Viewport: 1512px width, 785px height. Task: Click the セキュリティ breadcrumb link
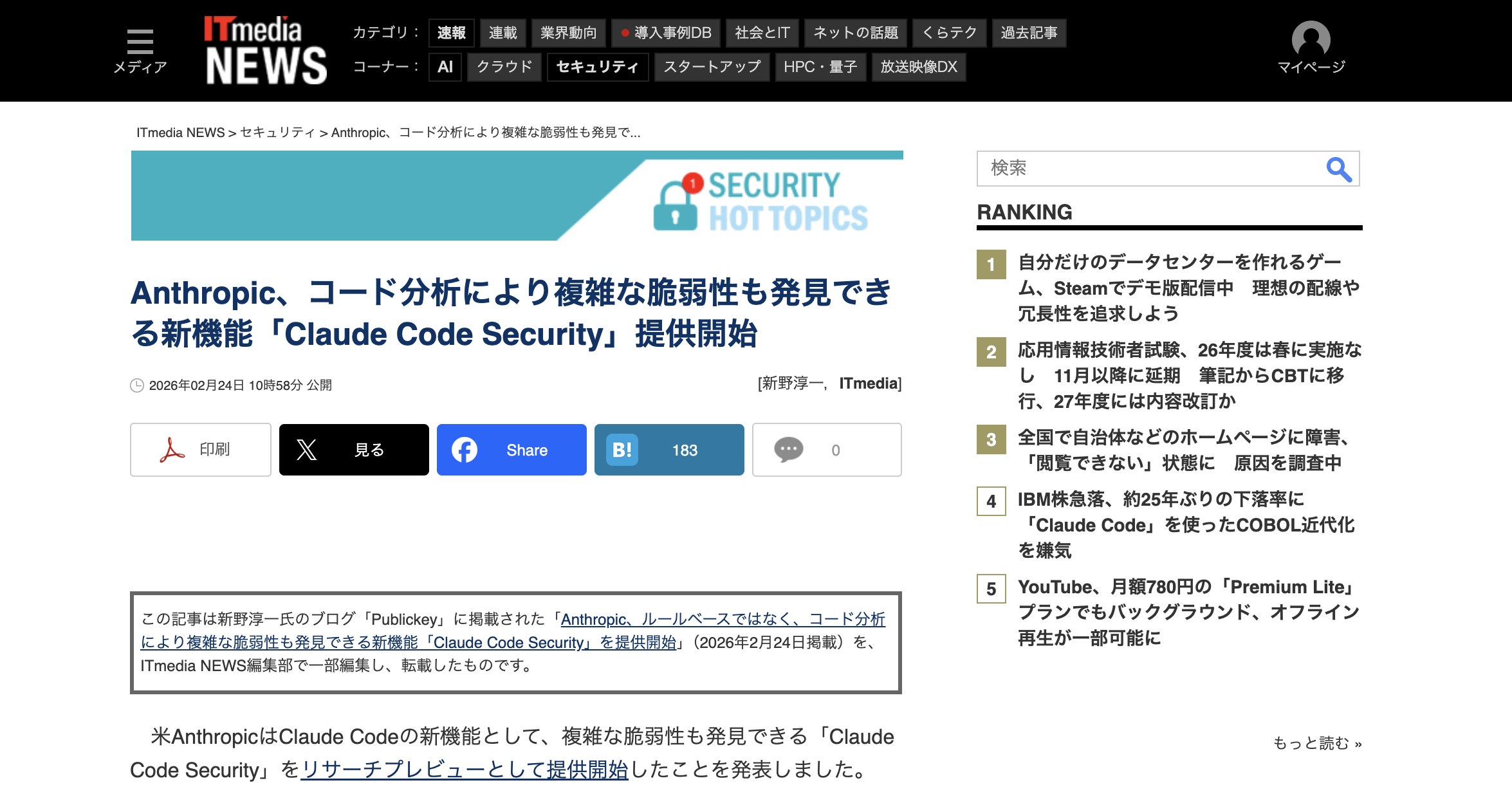coord(277,133)
